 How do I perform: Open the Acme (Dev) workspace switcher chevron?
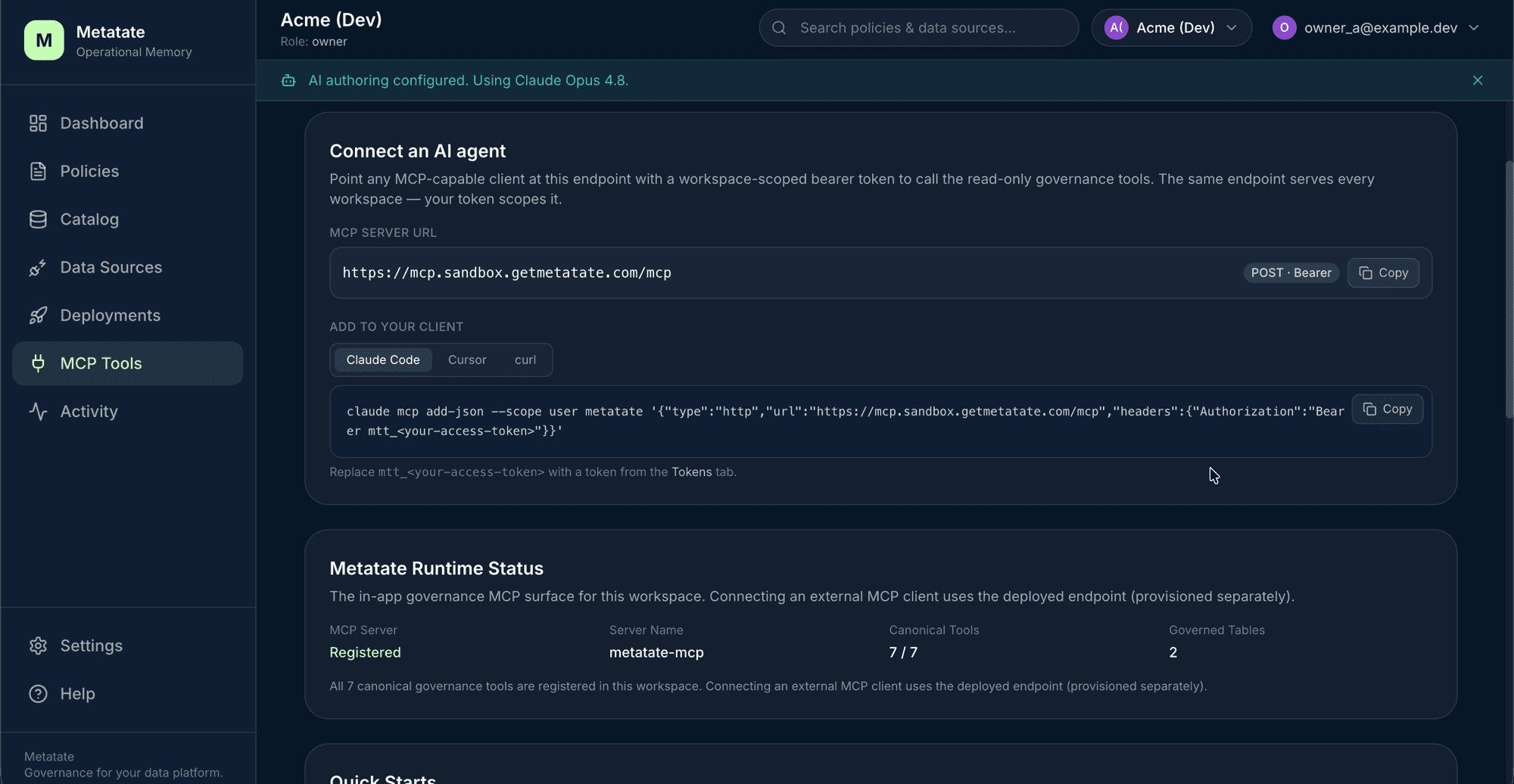[x=1232, y=28]
